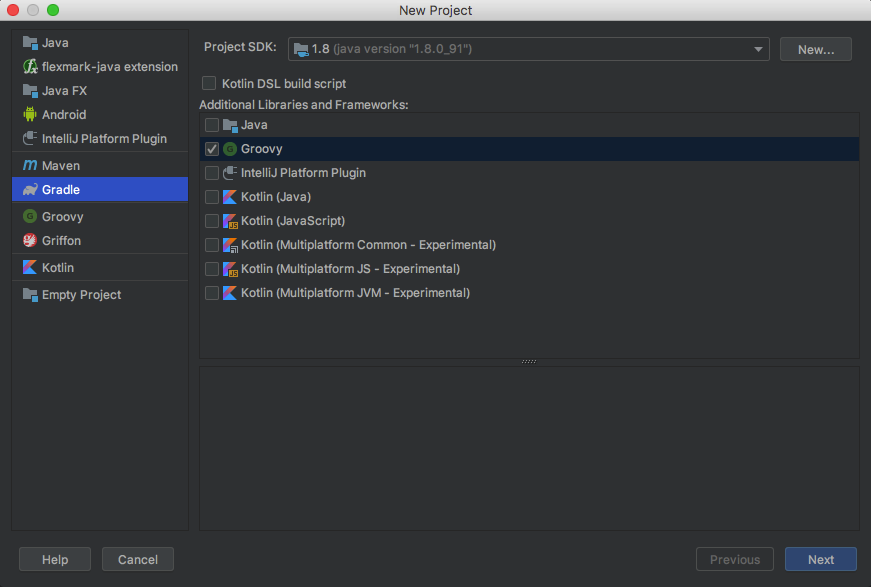
Task: Check Kotlin Multiplatform JS Experimental checkbox
Action: click(x=212, y=269)
